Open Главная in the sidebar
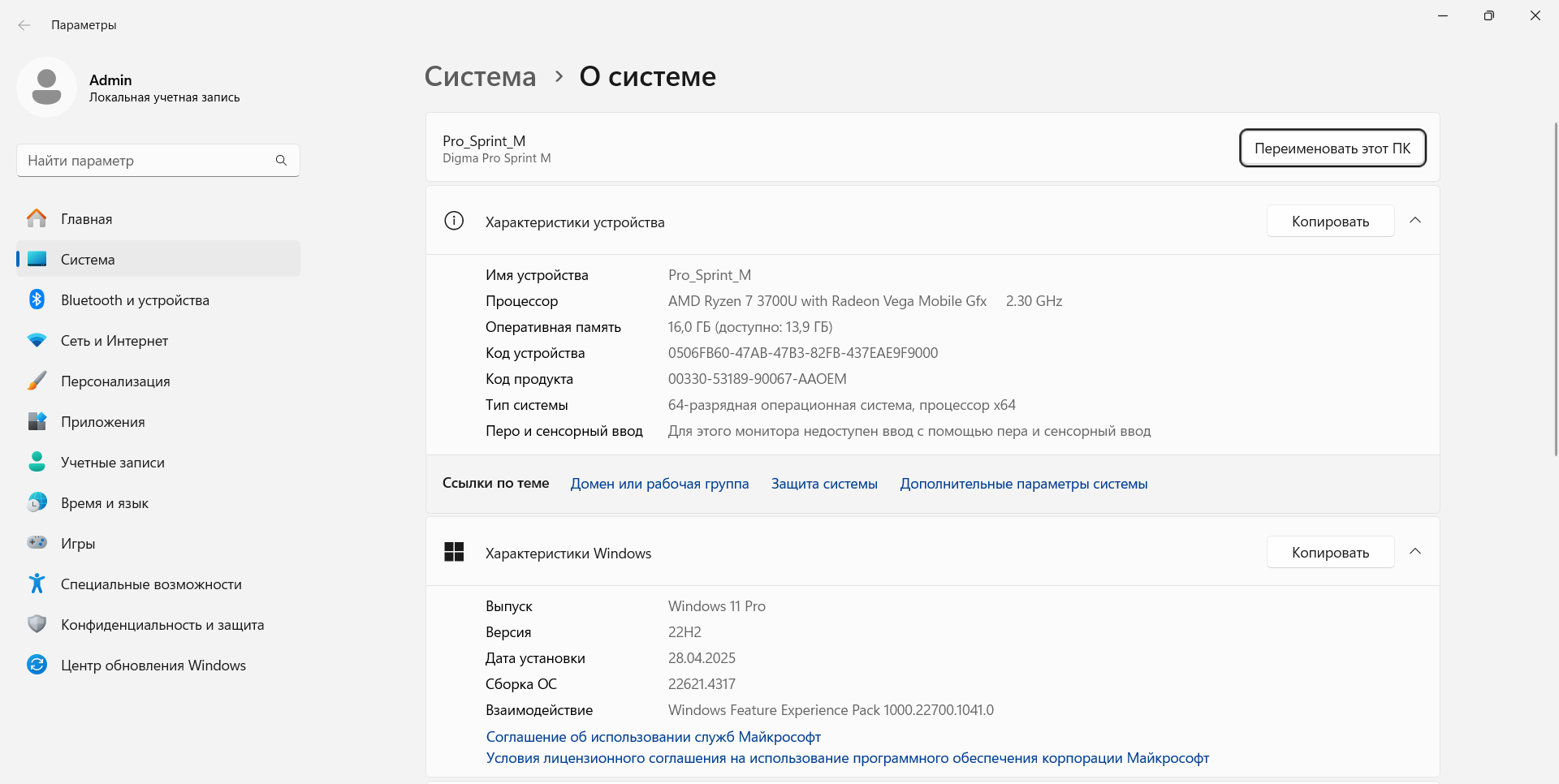The image size is (1559, 784). point(158,218)
